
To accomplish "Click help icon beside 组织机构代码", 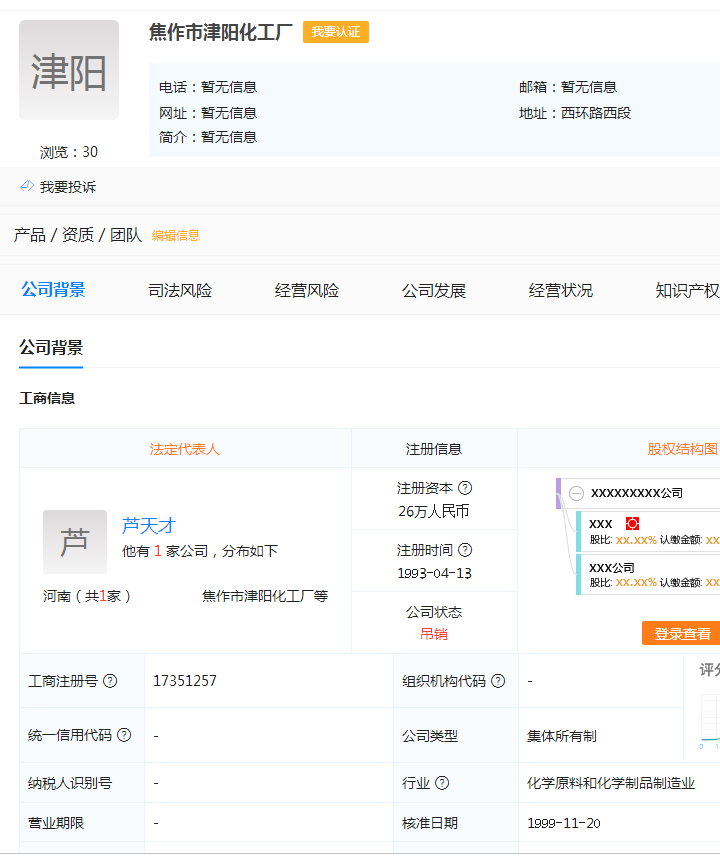I will [498, 681].
